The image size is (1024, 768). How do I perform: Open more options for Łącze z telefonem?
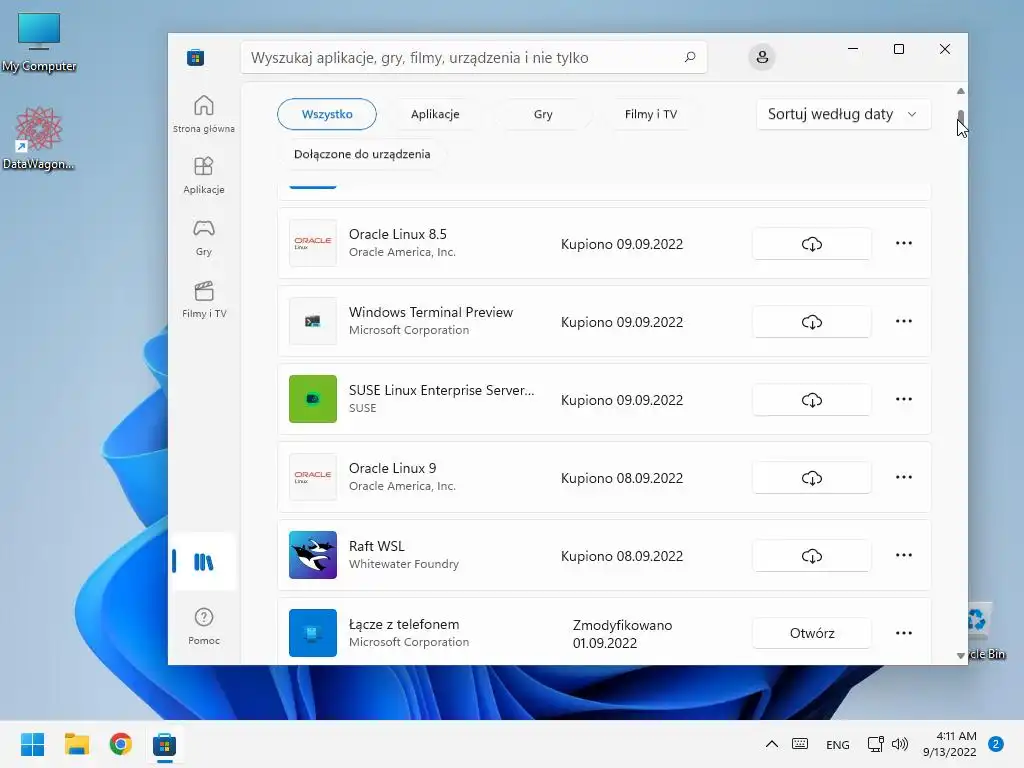(x=904, y=633)
